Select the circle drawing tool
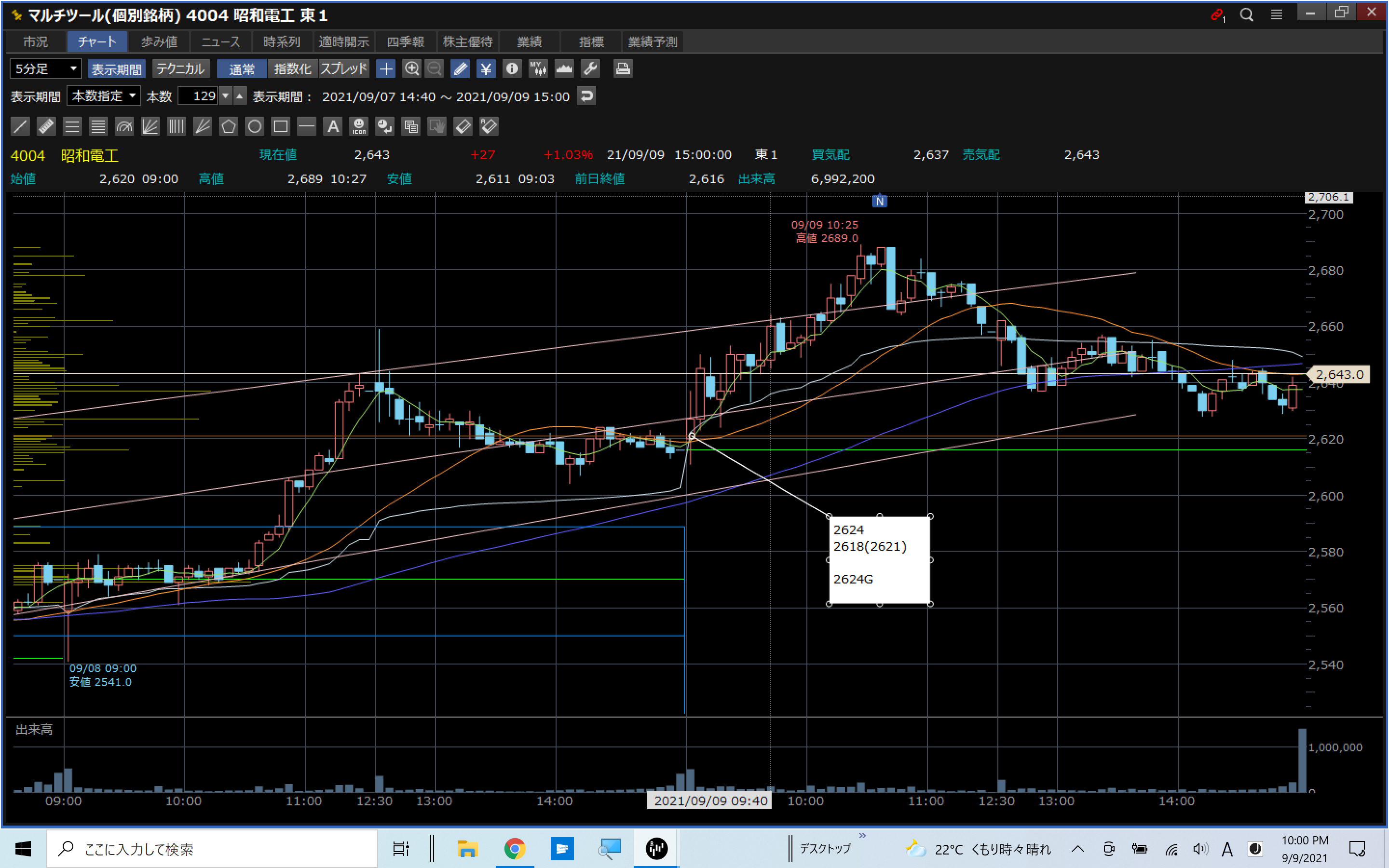 pyautogui.click(x=254, y=126)
